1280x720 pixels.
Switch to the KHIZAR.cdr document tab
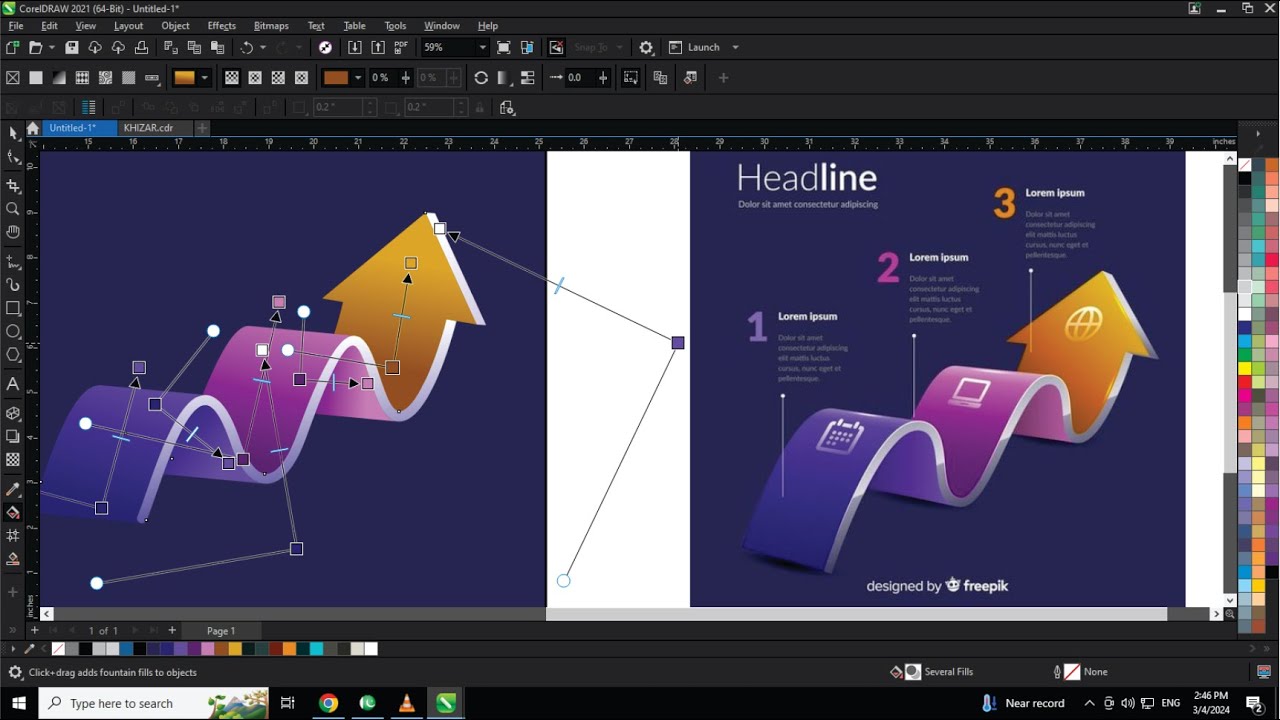tap(148, 128)
